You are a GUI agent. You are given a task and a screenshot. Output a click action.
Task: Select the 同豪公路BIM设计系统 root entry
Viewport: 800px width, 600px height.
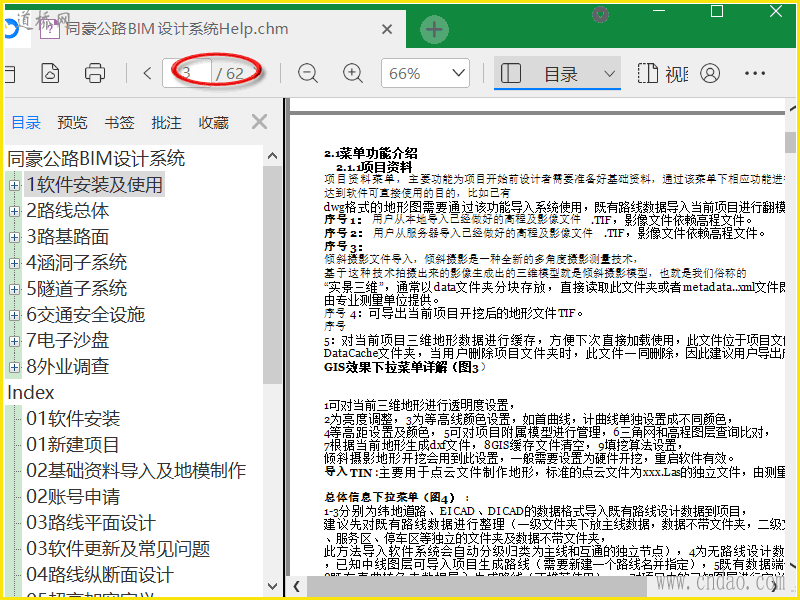96,158
